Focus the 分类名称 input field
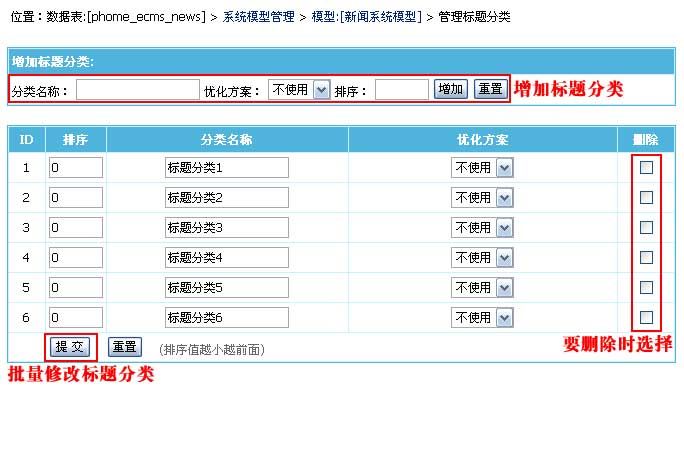Image resolution: width=684 pixels, height=449 pixels. tap(138, 89)
